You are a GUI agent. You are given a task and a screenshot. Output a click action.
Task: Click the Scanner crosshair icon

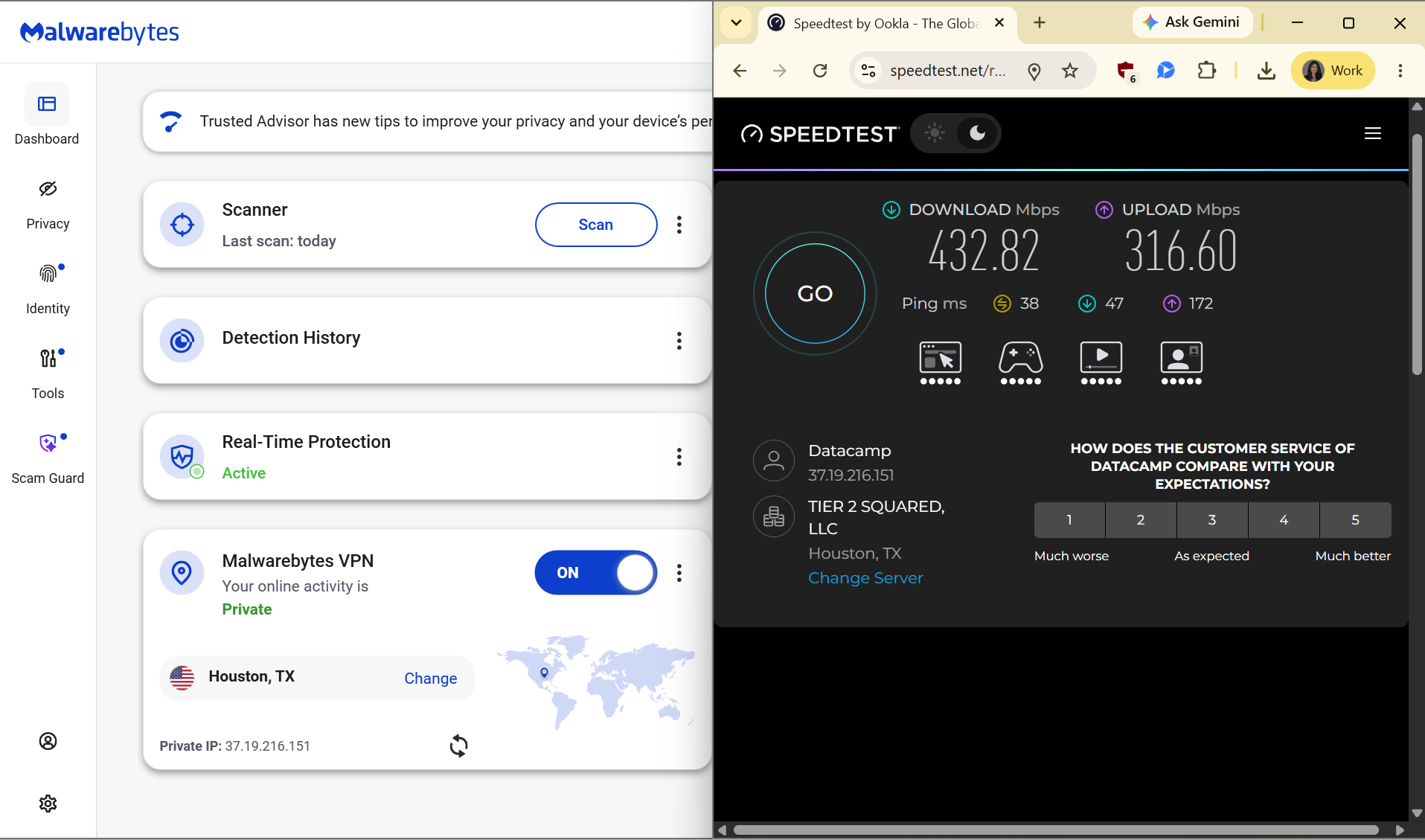click(182, 225)
